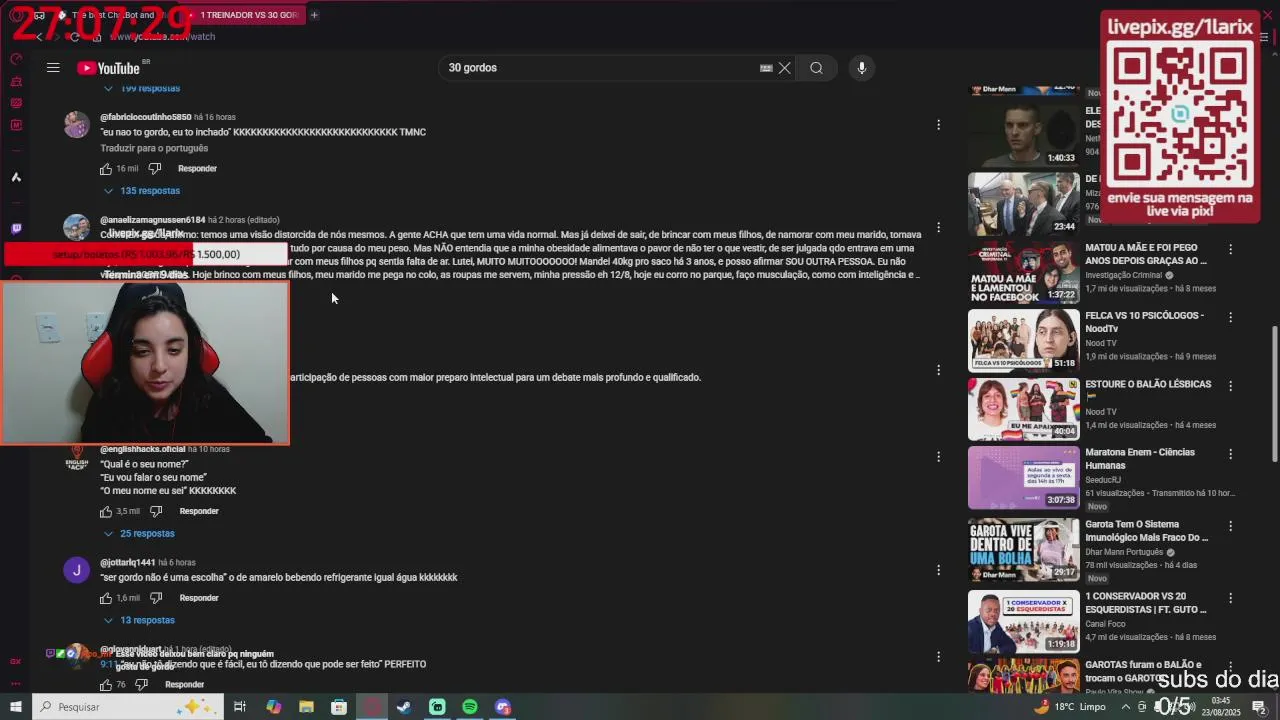Dislike the @englishhacks.official comment

click(x=156, y=512)
